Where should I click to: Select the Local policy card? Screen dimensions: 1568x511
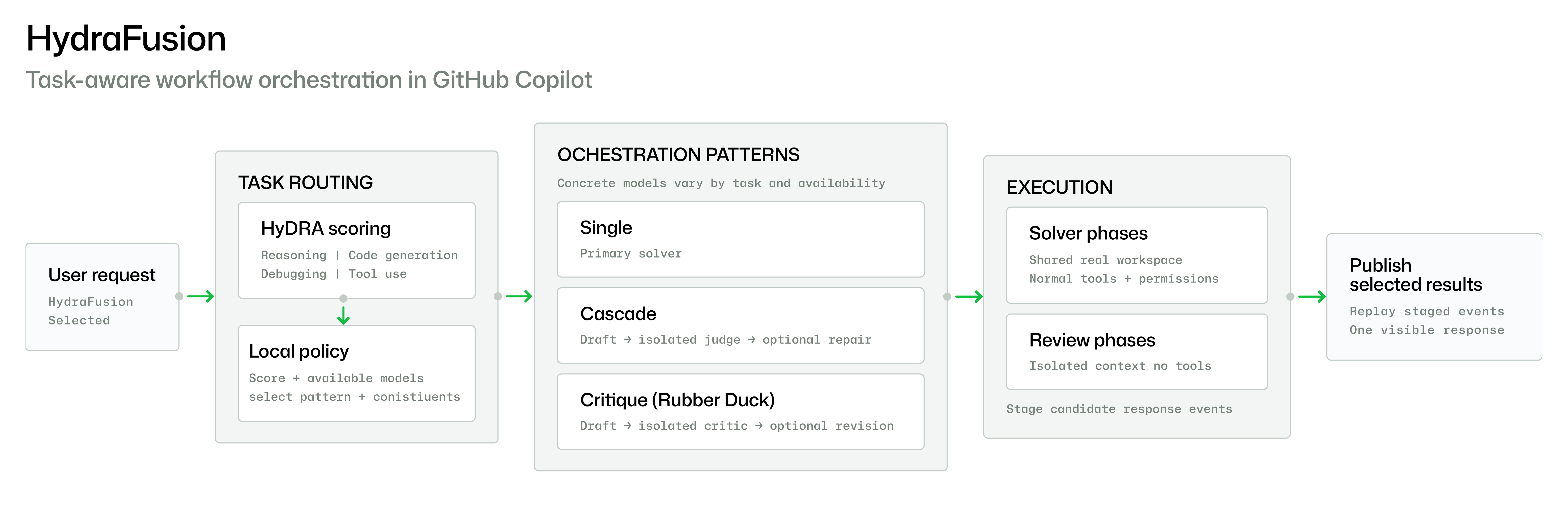[357, 373]
